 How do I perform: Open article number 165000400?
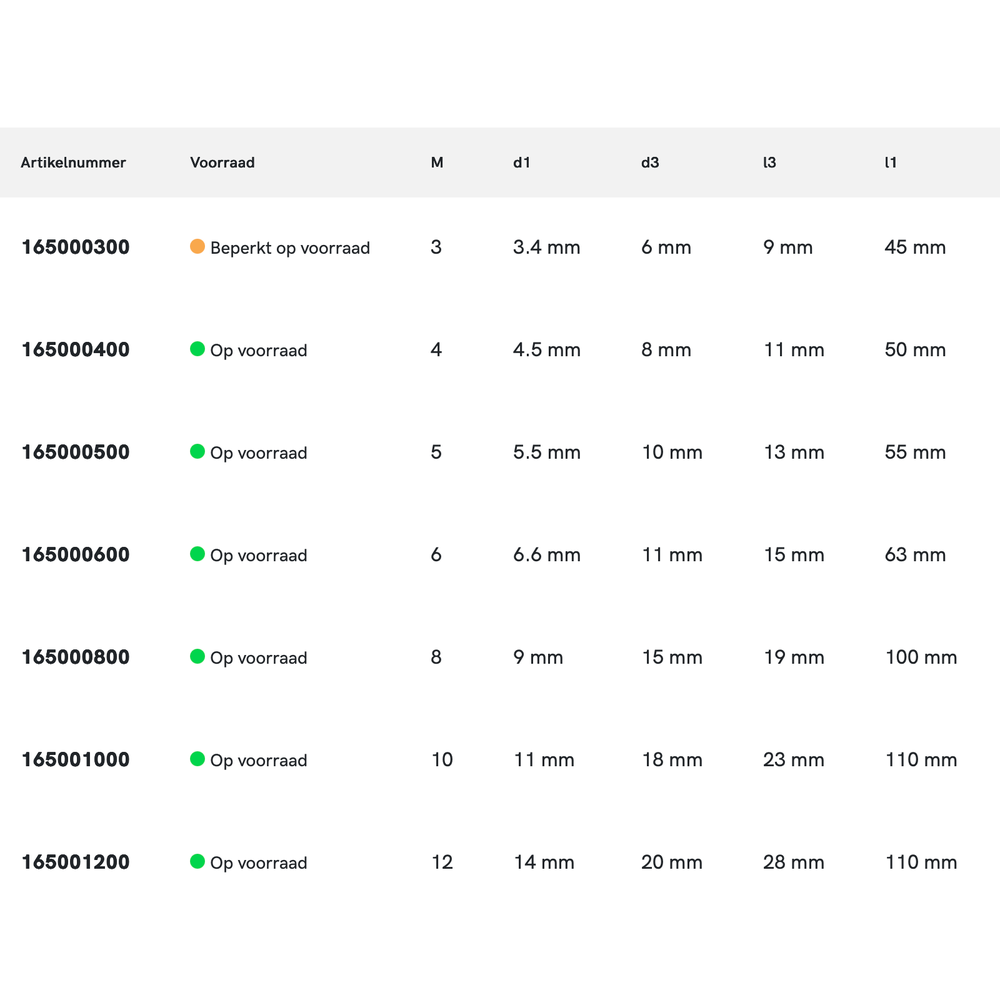pos(75,350)
